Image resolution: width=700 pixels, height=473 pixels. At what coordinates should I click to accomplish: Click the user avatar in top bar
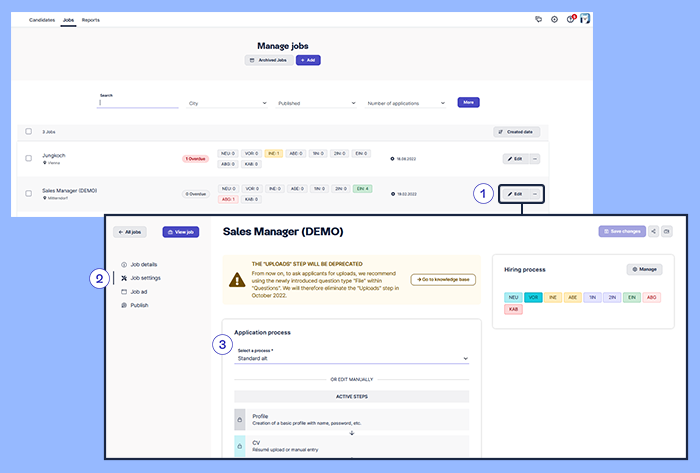(585, 19)
